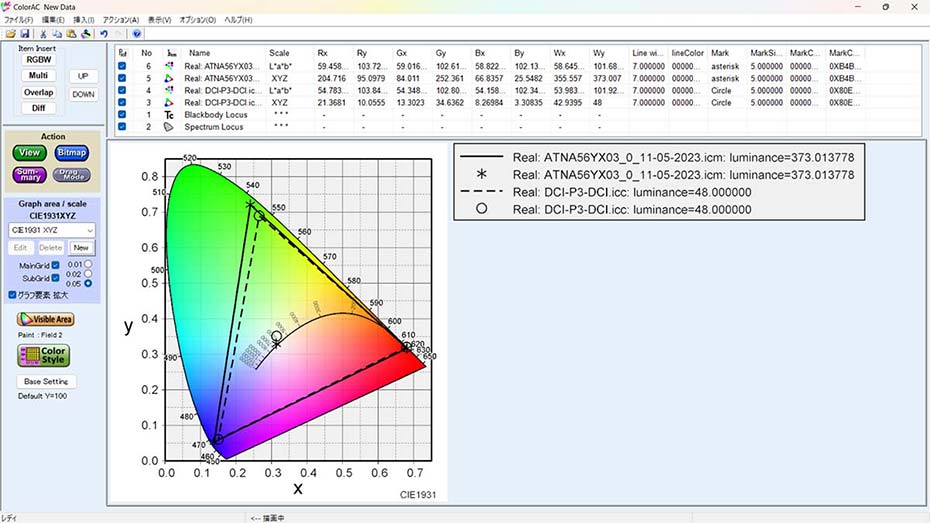Screen dimensions: 930x523
Task: Select the Spectrum Locus row in list
Action: click(x=212, y=127)
